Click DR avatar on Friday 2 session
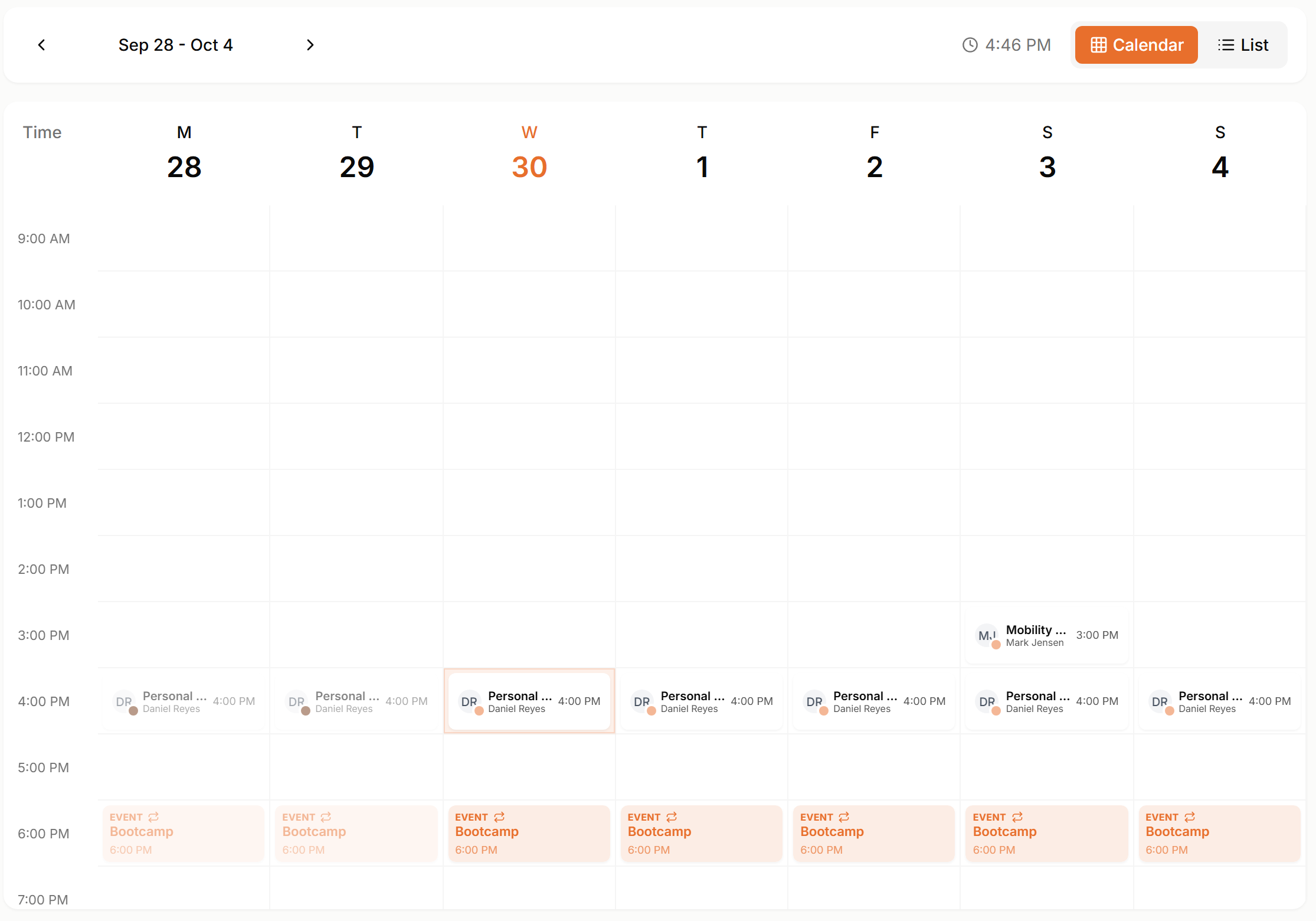The width and height of the screenshot is (1316, 921). point(814,702)
